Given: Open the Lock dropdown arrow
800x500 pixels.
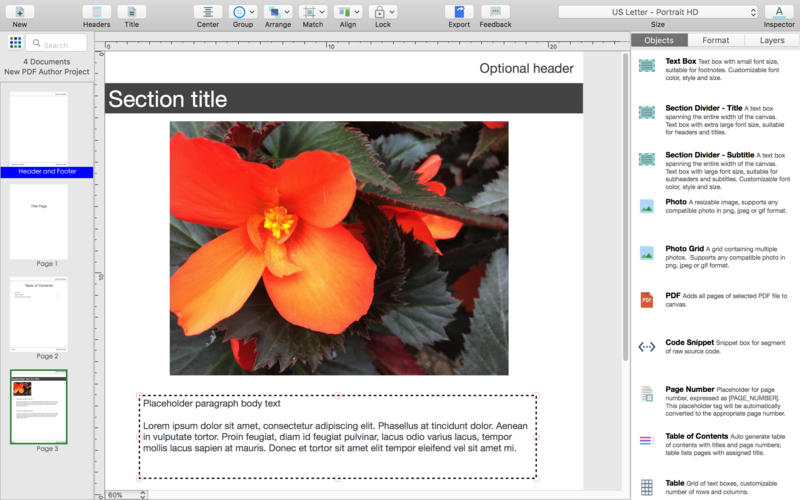Looking at the screenshot, I should 392,12.
